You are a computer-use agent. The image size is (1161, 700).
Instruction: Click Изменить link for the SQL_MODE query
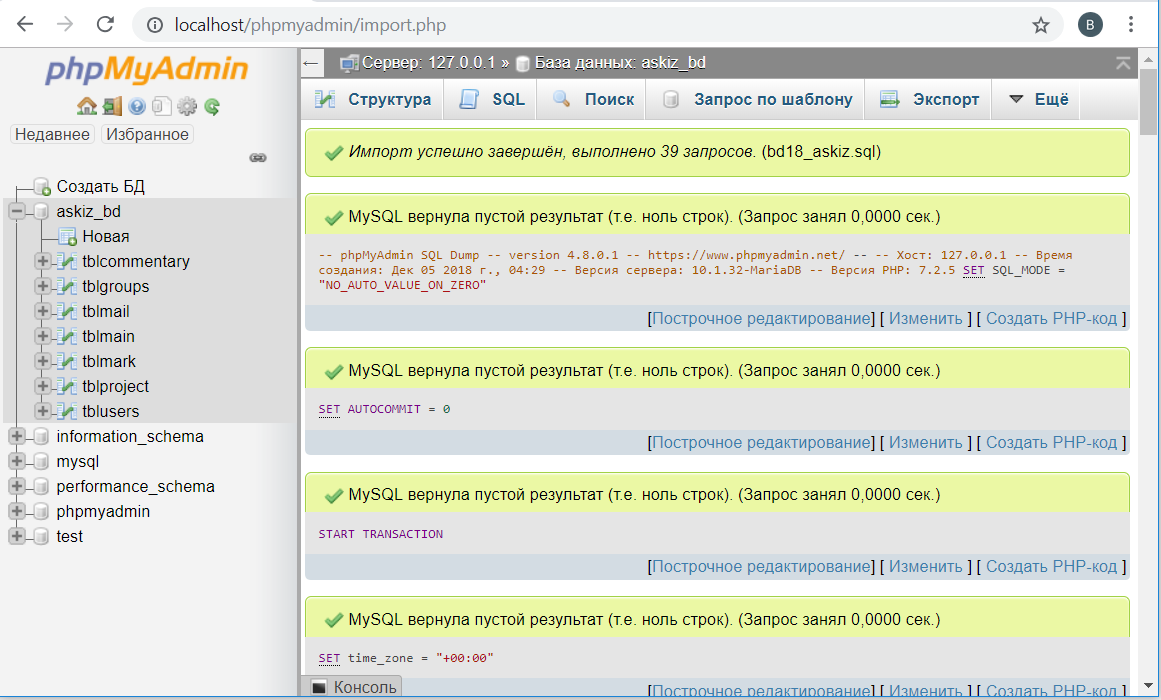click(926, 319)
